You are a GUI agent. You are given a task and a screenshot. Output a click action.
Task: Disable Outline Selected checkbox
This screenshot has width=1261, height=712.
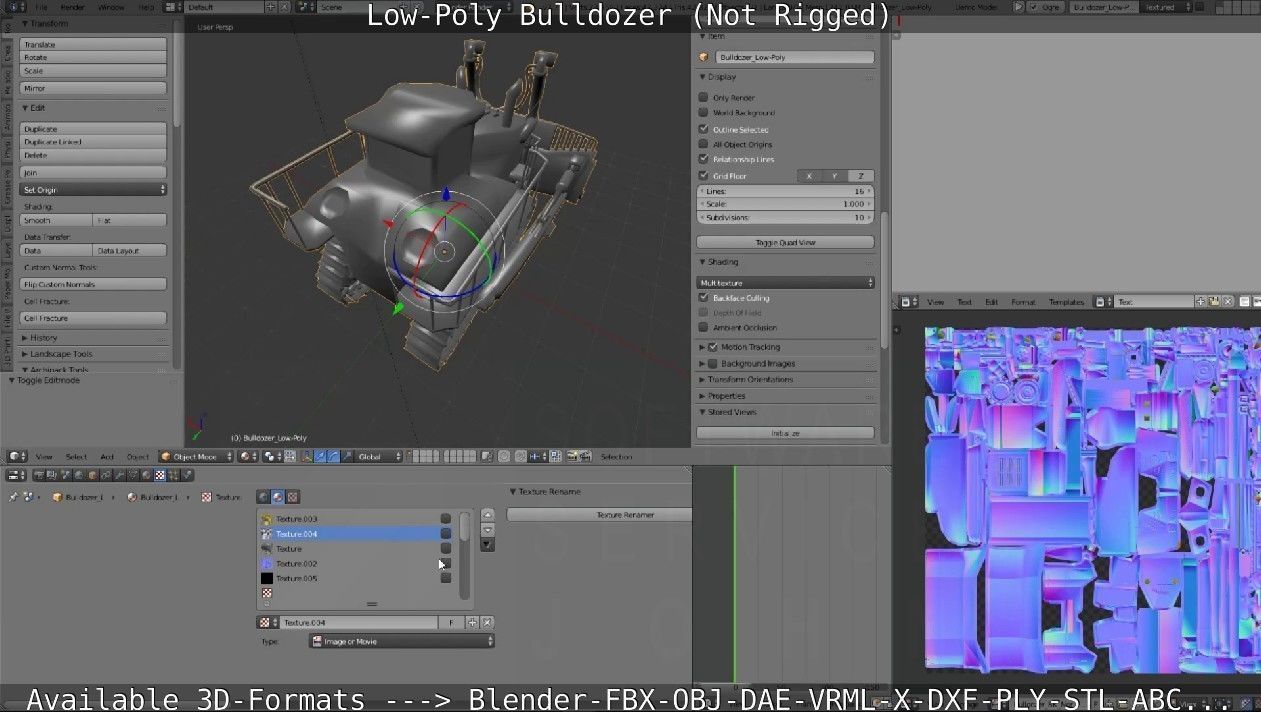click(703, 129)
